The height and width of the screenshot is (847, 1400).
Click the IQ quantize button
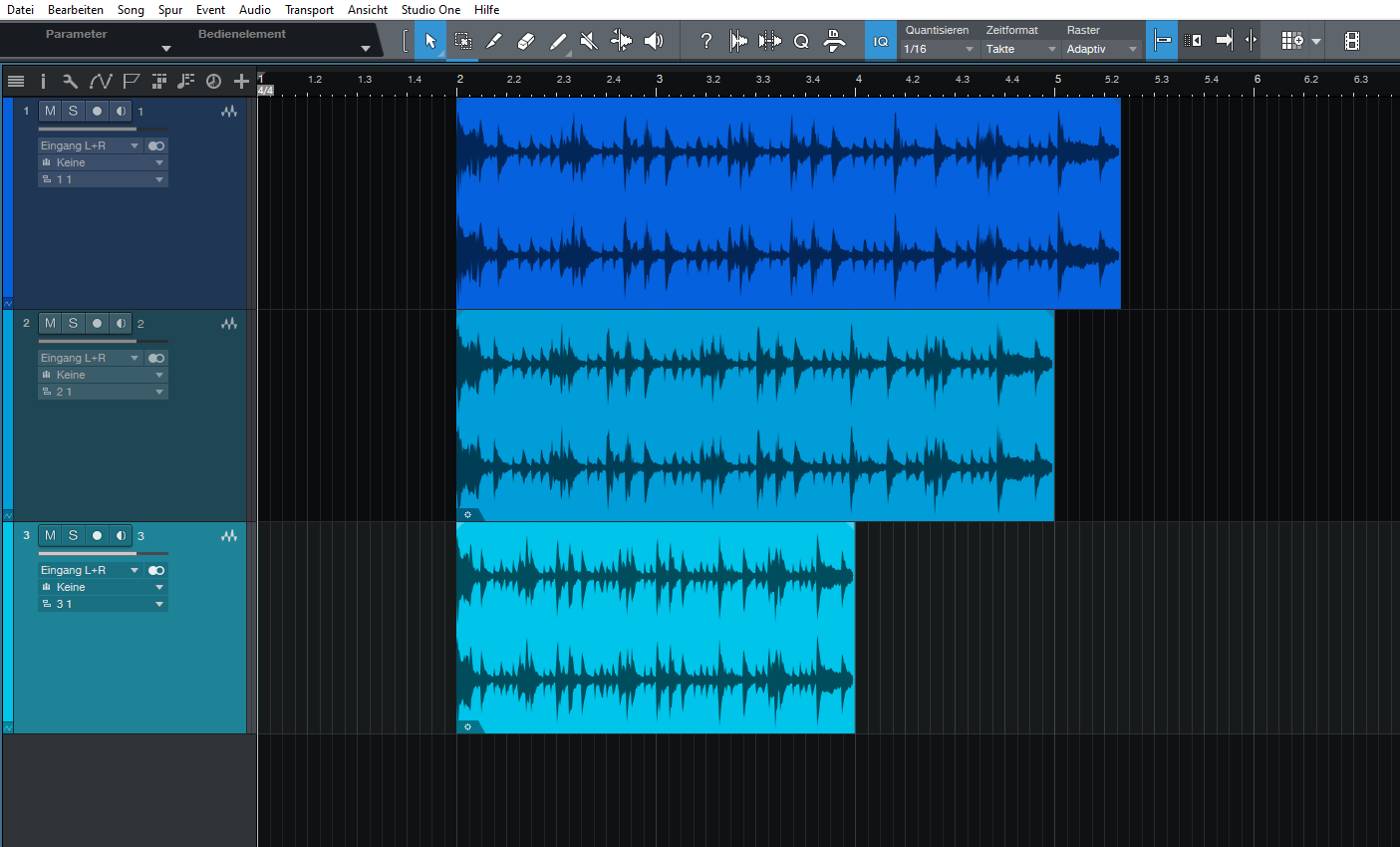(880, 41)
